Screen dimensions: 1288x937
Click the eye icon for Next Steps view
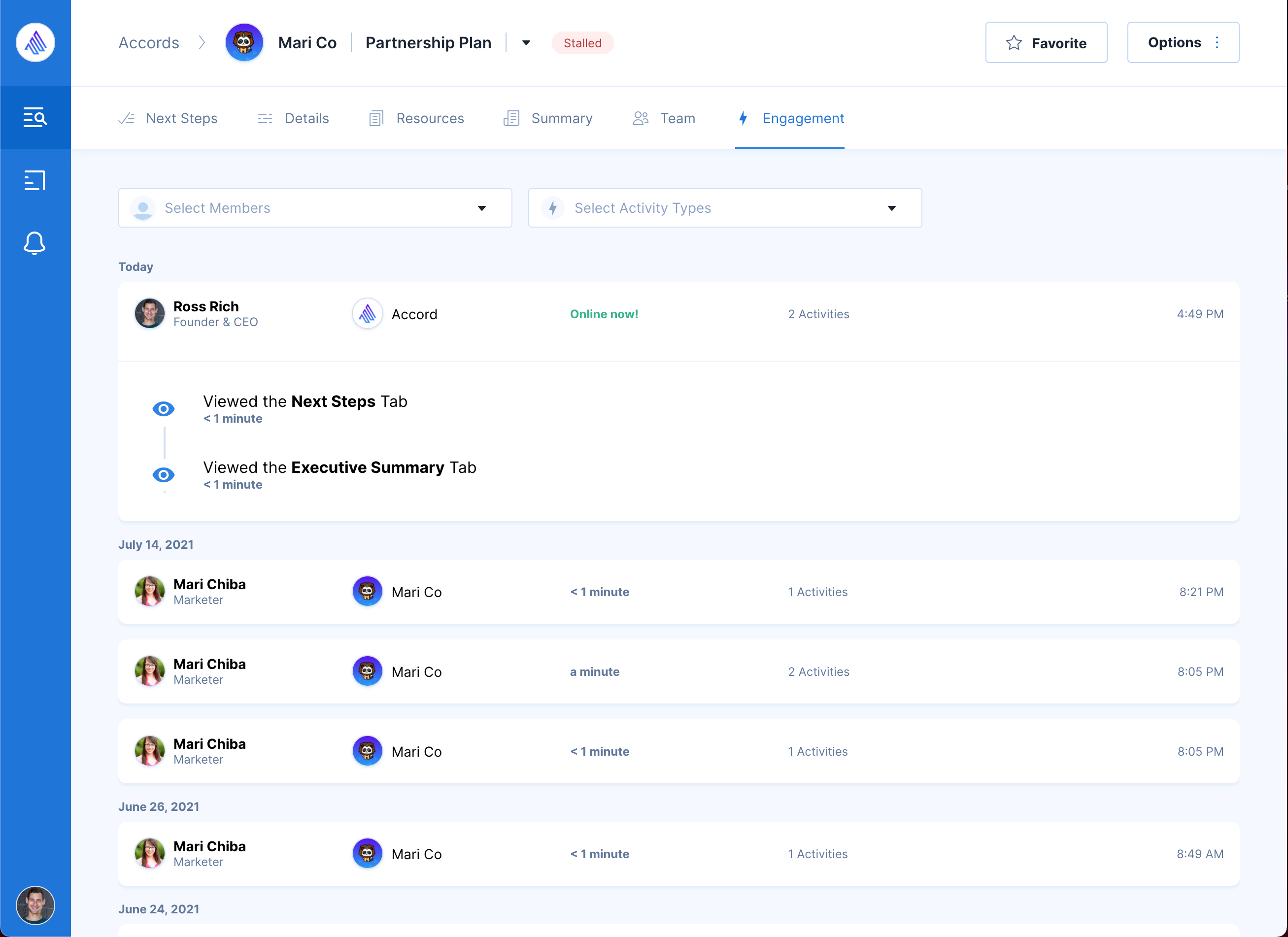pos(164,409)
